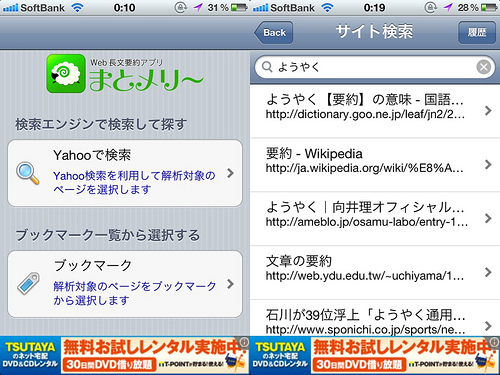The image size is (500, 375).
Task: Tap the Matomery sheep app logo
Action: tap(66, 73)
